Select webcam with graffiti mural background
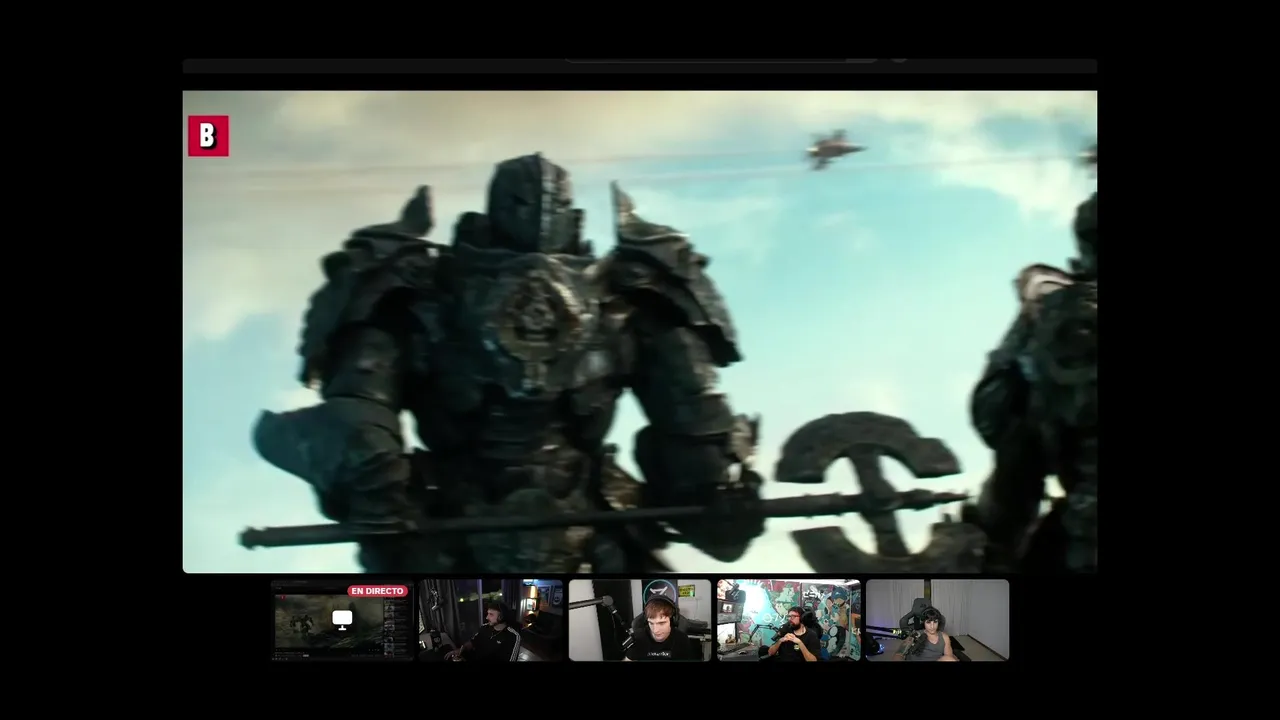Image resolution: width=1280 pixels, height=720 pixels. coord(789,620)
